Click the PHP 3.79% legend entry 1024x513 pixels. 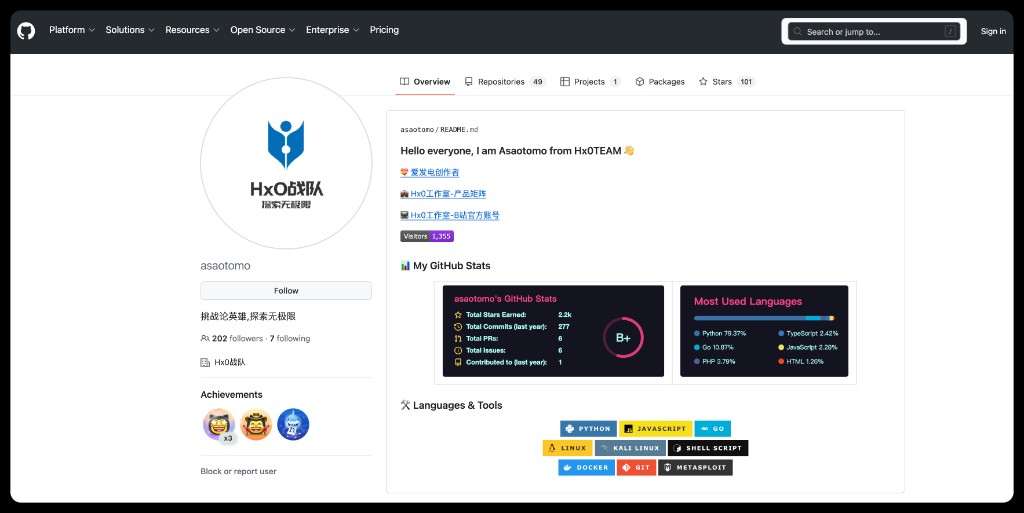coord(714,361)
